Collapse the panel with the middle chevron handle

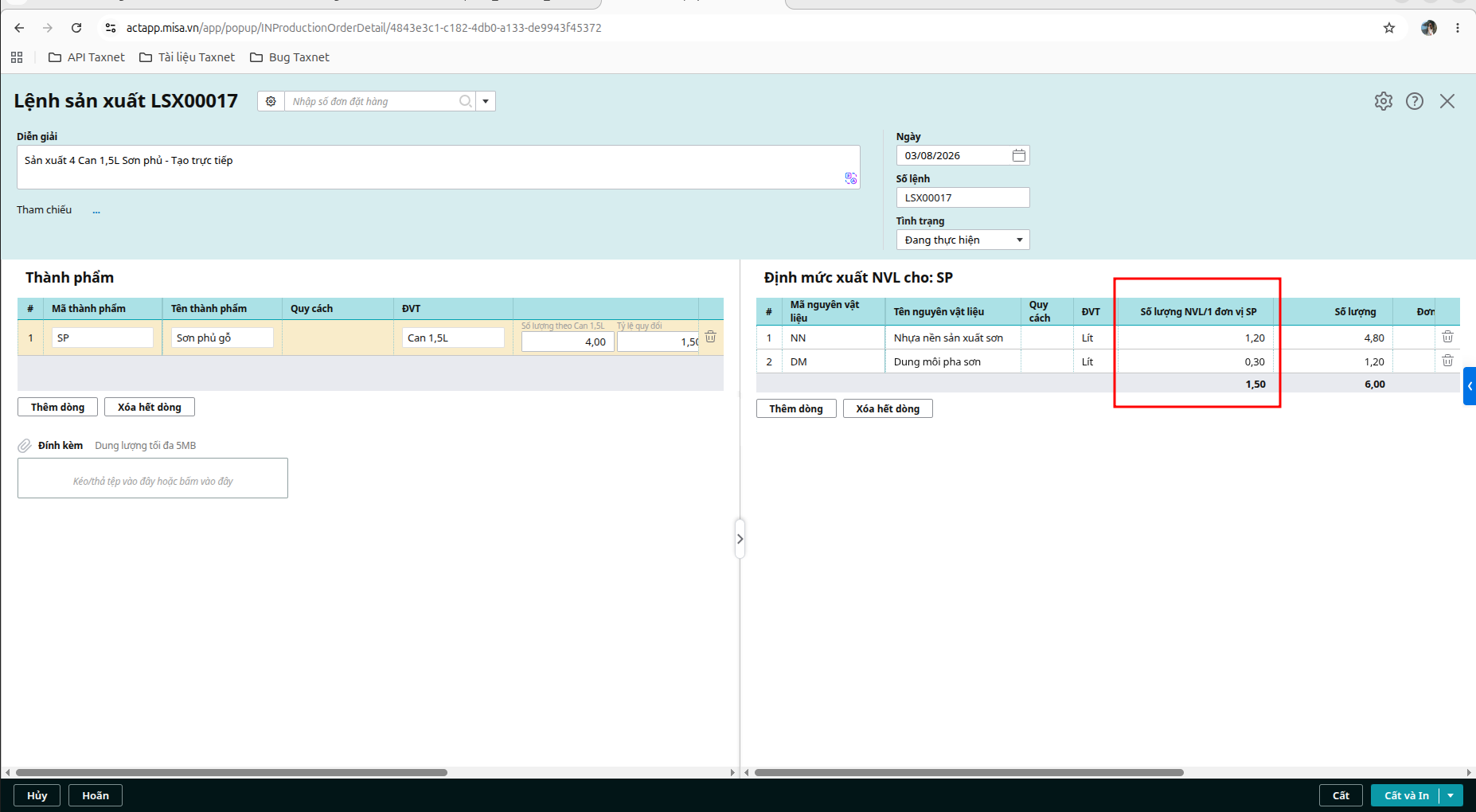point(740,539)
